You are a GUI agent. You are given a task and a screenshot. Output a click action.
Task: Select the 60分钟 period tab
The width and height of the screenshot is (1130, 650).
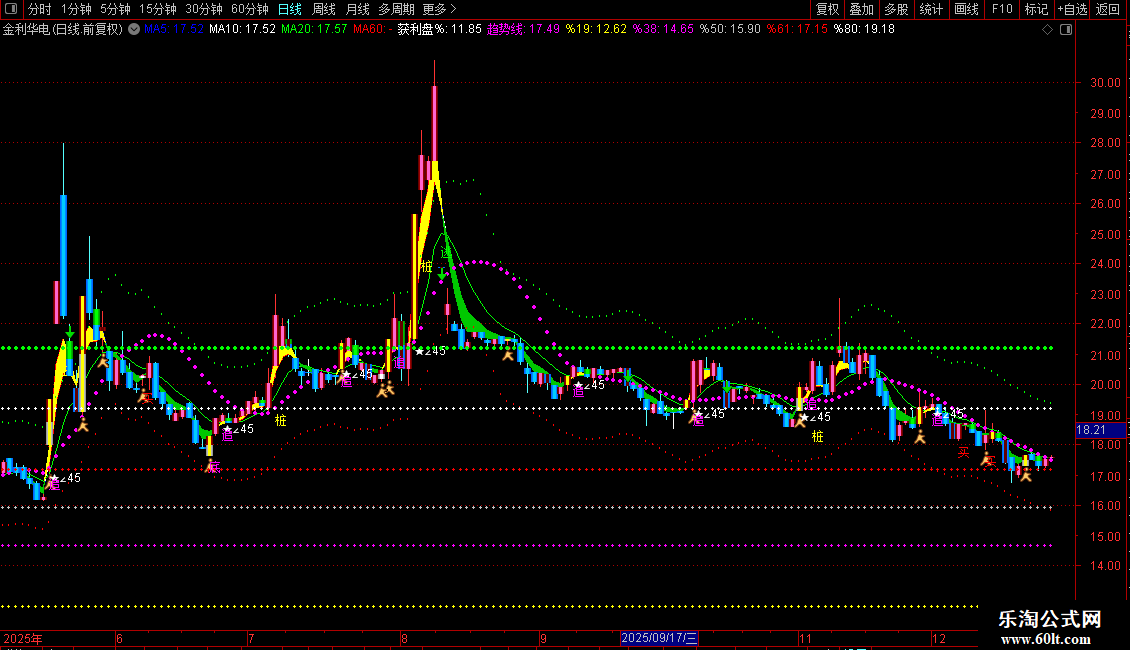pos(250,9)
